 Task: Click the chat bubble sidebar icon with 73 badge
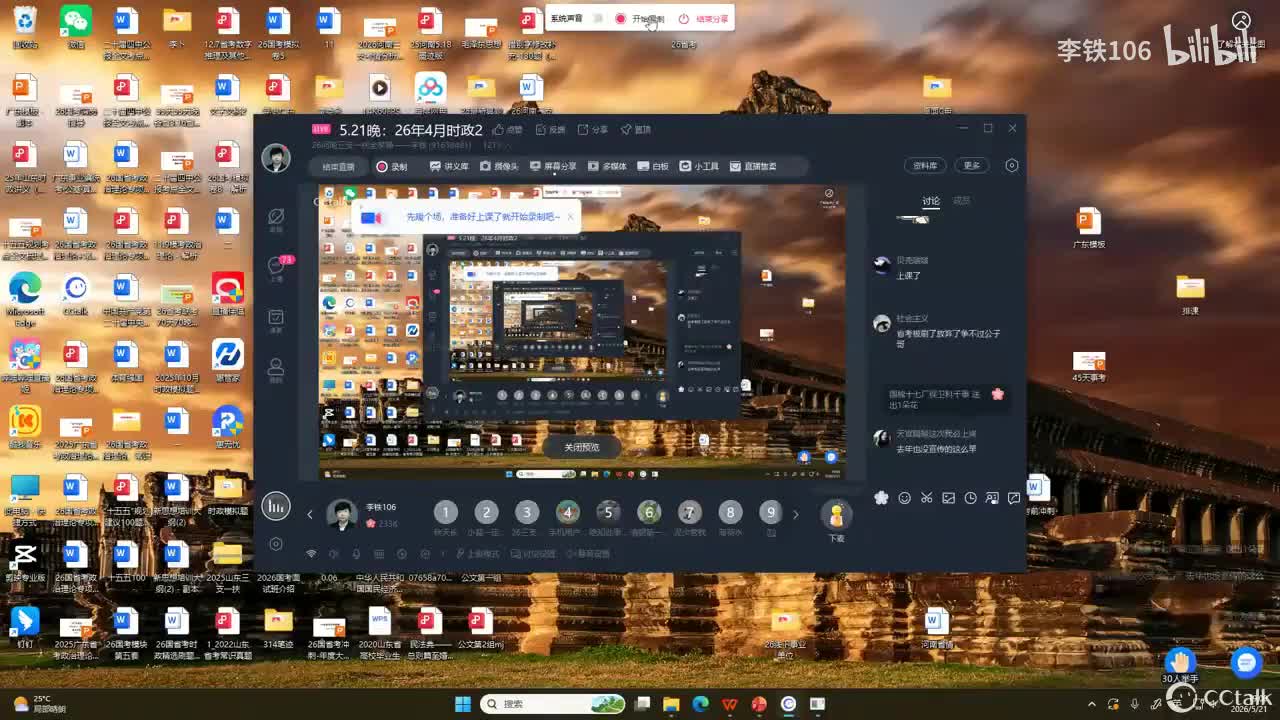[x=277, y=266]
